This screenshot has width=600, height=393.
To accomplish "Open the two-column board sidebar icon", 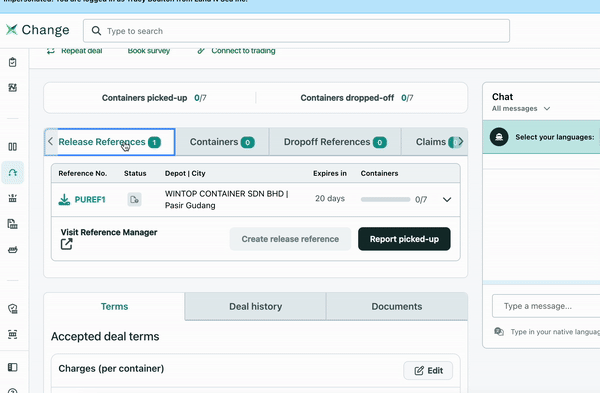I will point(13,147).
